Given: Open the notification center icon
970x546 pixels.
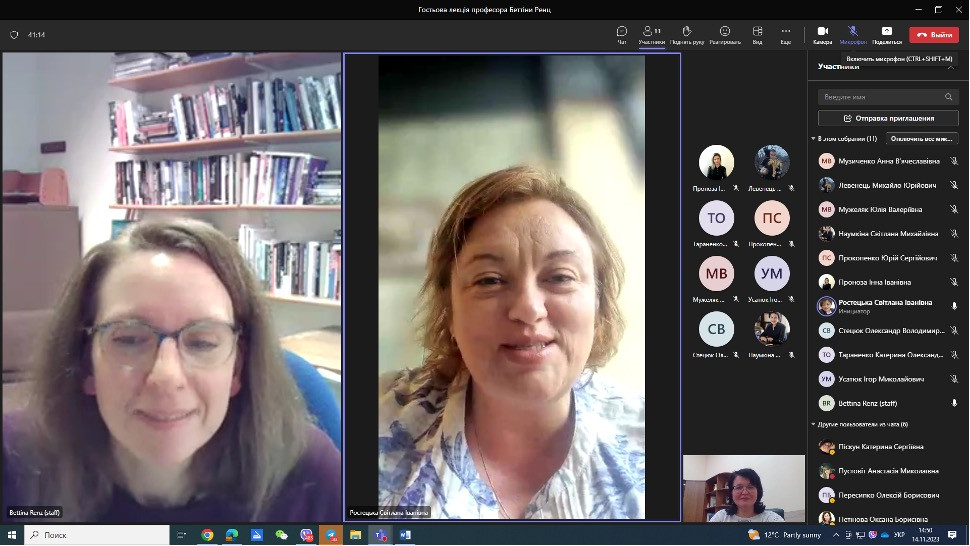Looking at the screenshot, I should pos(952,535).
